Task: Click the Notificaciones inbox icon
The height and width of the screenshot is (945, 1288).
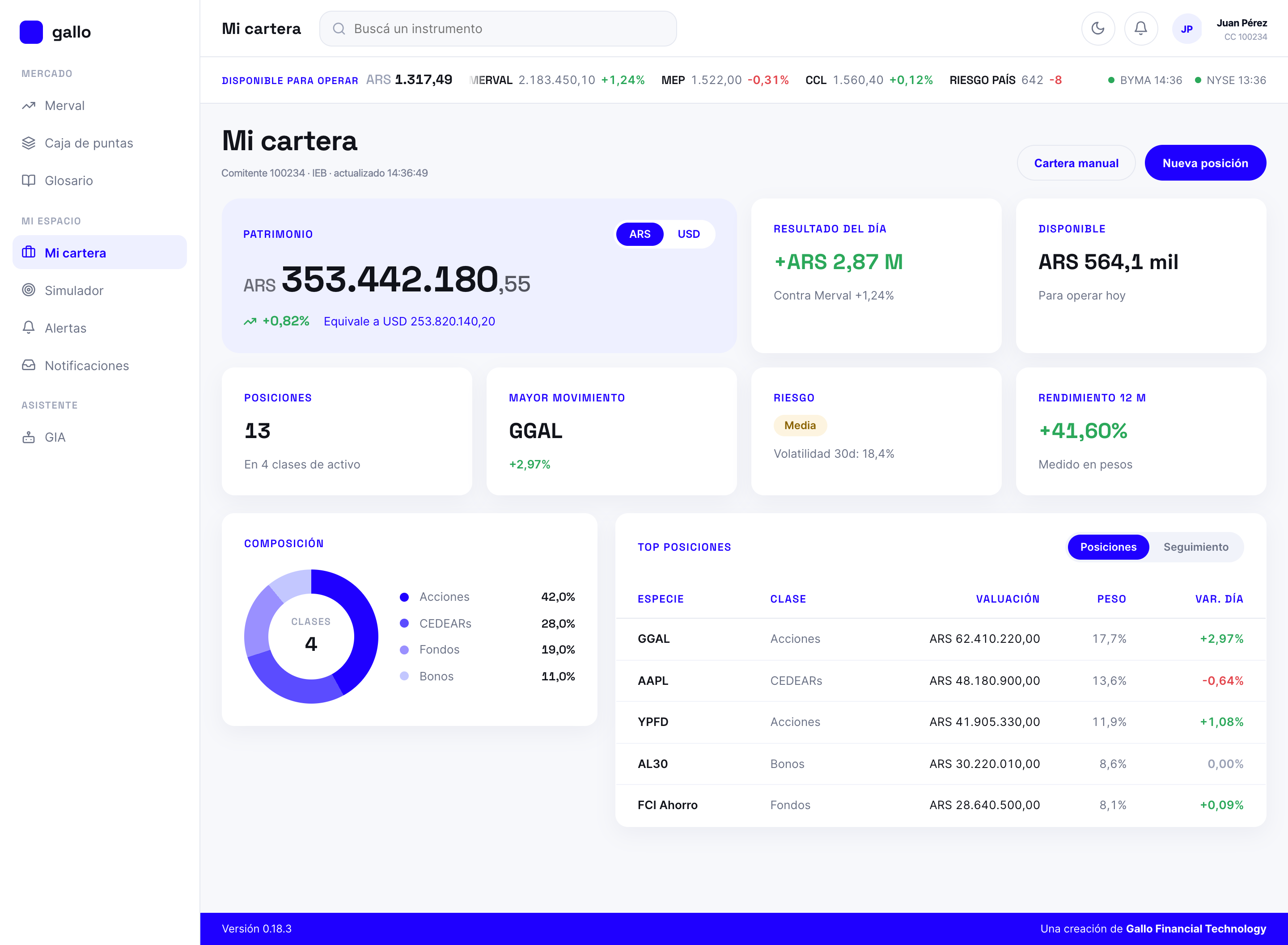Action: 29,365
